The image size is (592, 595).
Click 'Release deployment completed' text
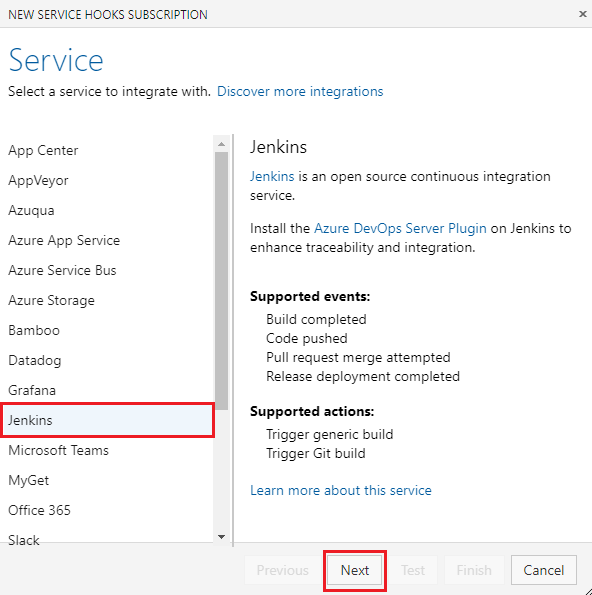point(363,376)
